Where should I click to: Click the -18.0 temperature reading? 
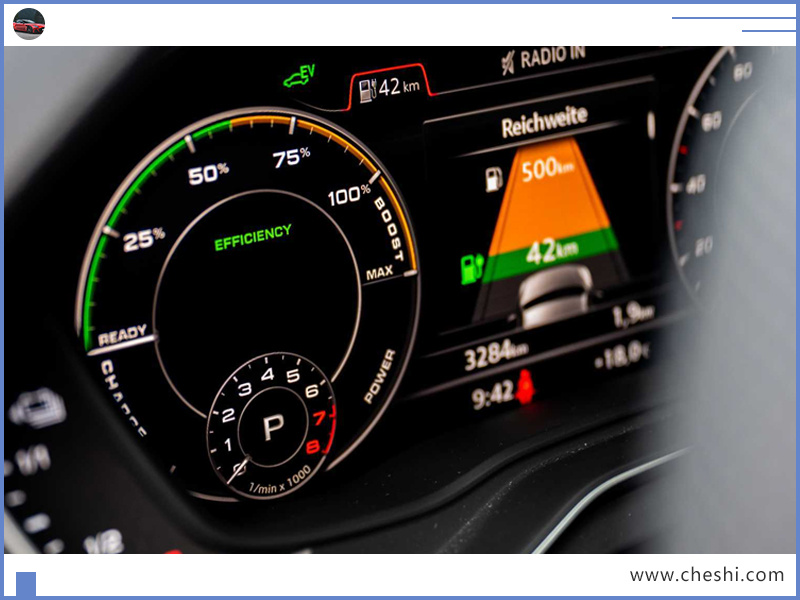click(x=621, y=357)
